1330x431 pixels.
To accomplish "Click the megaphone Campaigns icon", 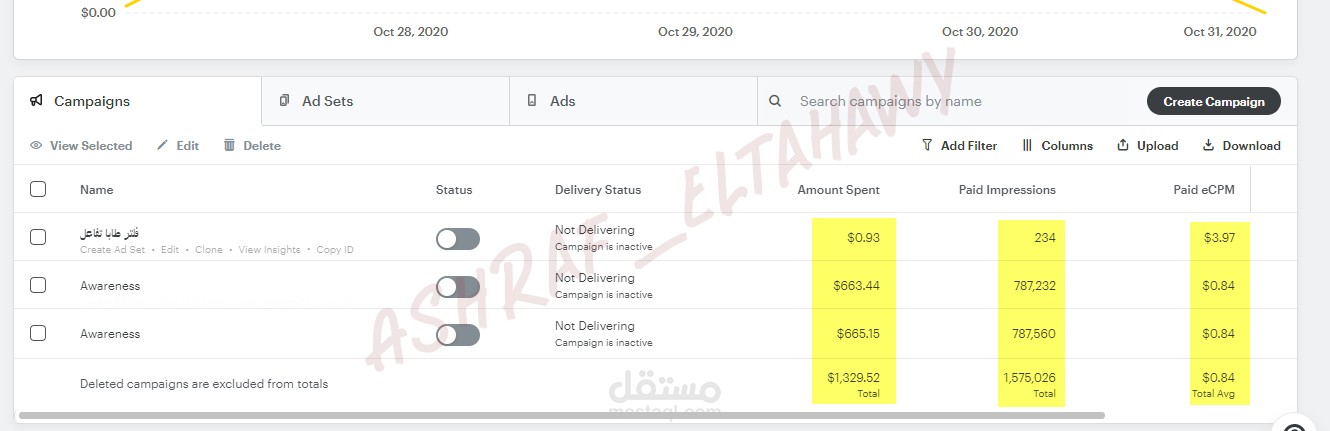I will click(36, 101).
